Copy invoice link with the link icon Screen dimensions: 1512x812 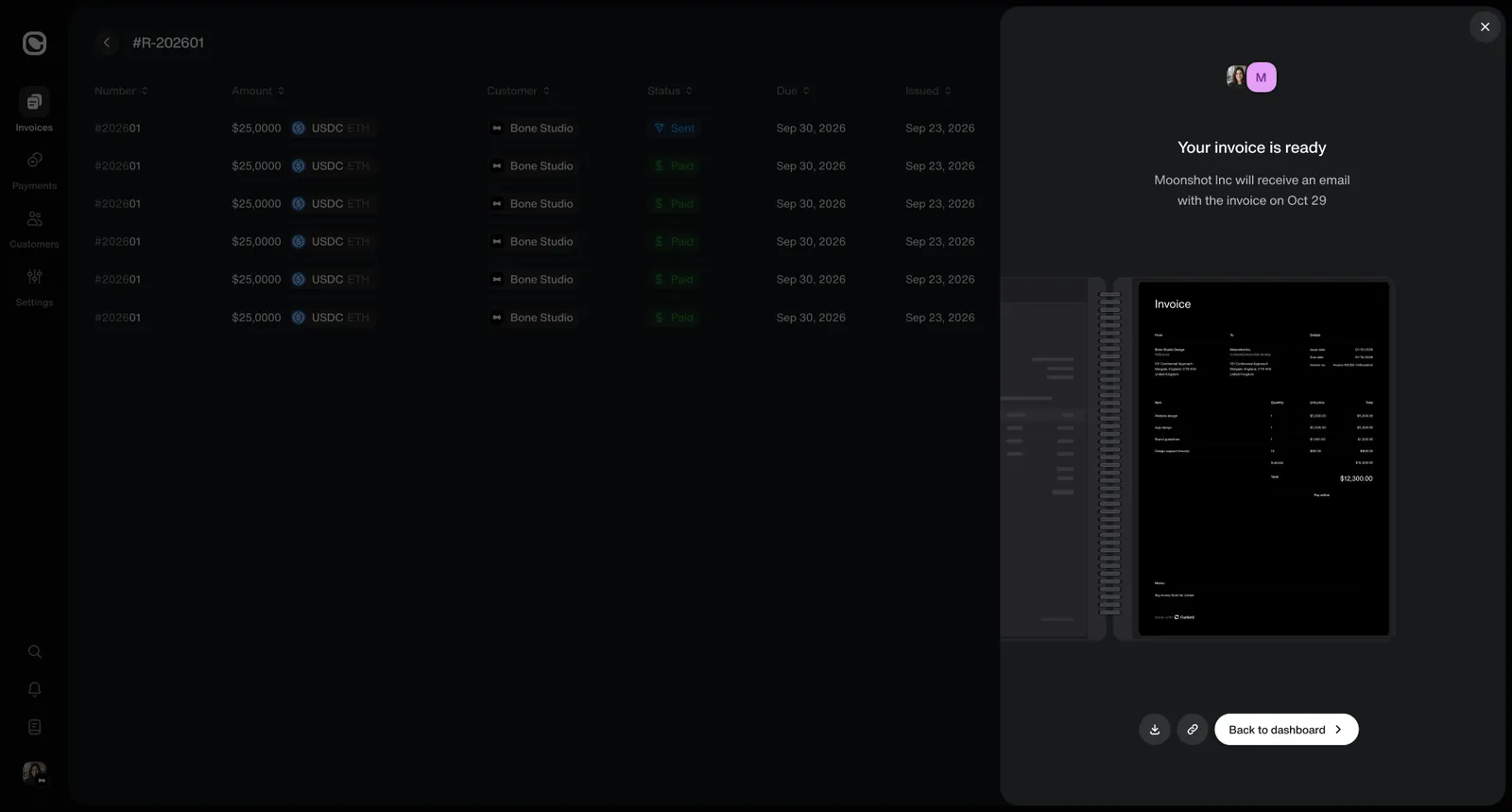1193,730
